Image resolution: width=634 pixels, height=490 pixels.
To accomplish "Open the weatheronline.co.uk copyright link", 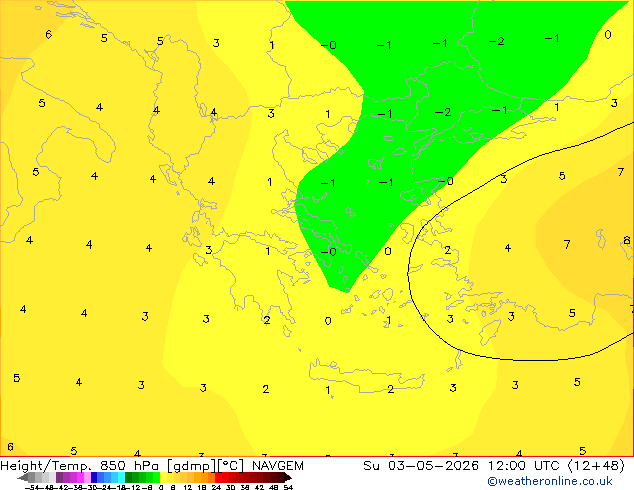I will pyautogui.click(x=549, y=481).
